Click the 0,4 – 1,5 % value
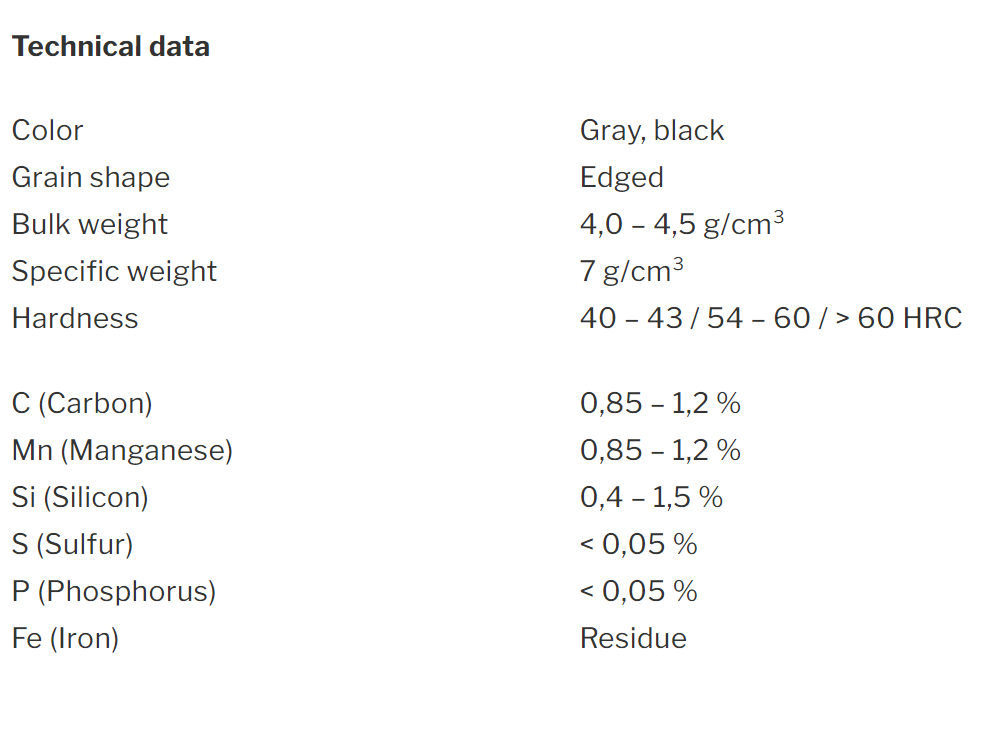The height and width of the screenshot is (739, 986). 651,497
